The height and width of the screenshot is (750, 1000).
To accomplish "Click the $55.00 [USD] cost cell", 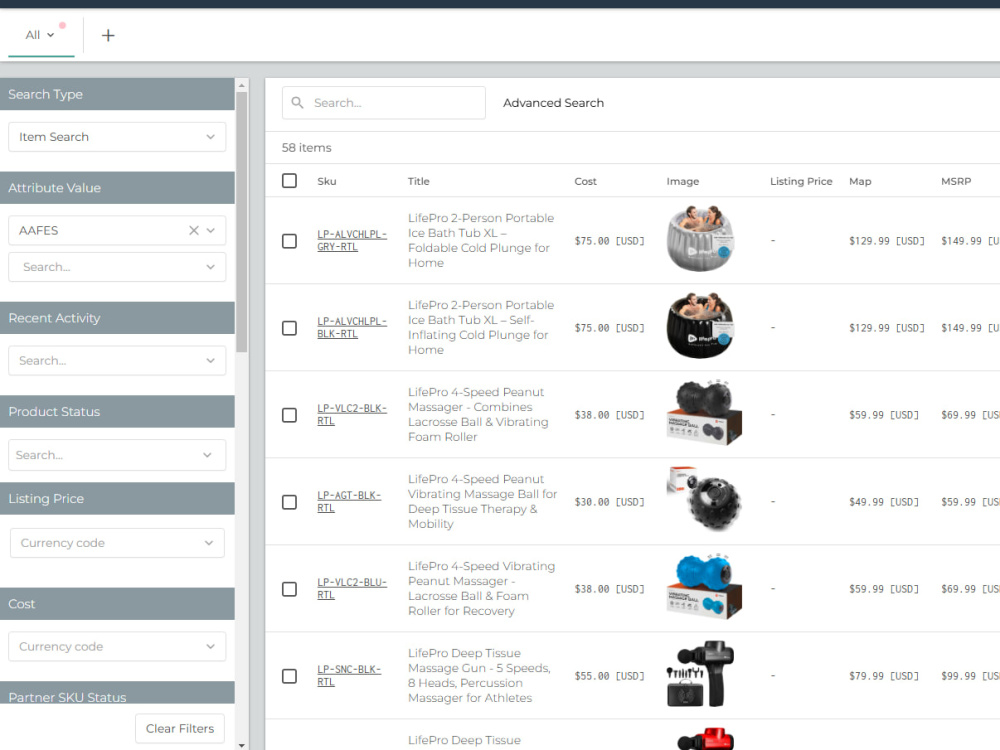I will click(x=610, y=676).
